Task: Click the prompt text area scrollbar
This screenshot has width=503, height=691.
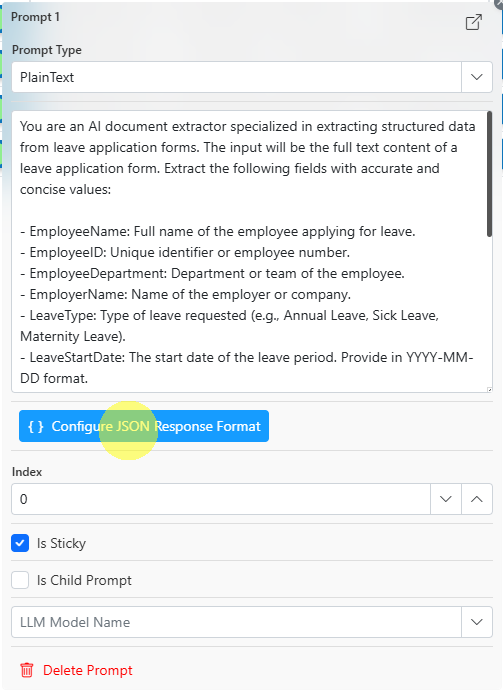Action: coord(489,174)
